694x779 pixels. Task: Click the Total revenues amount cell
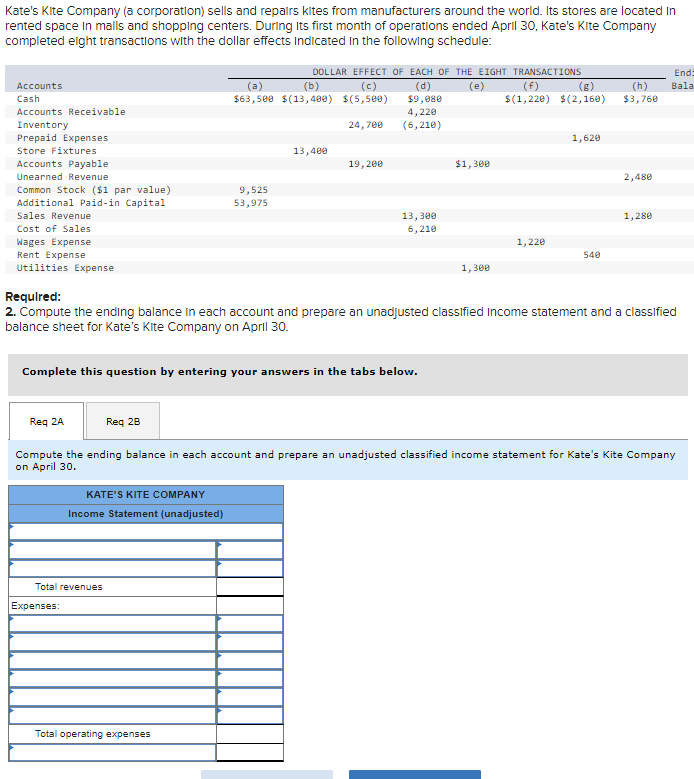(250, 587)
